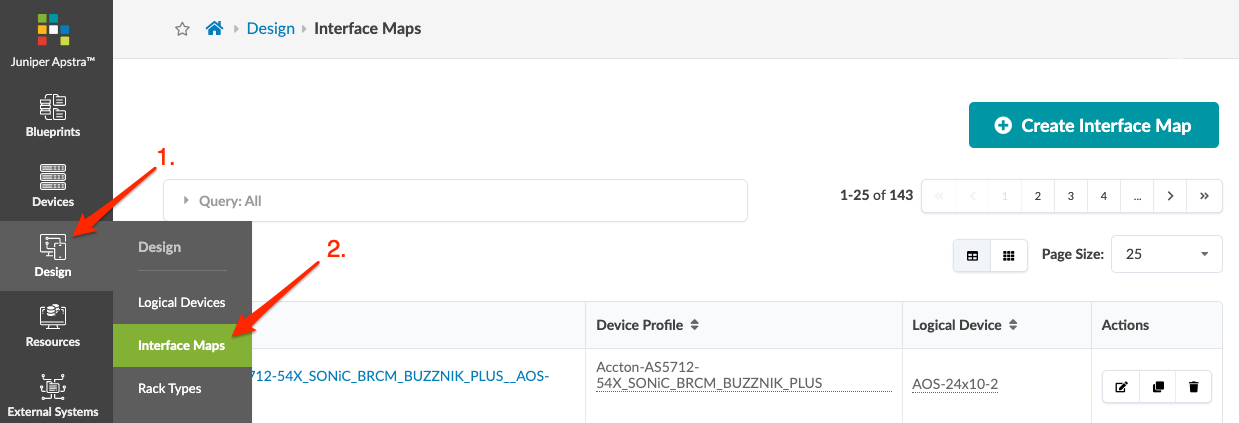Go to home via house icon
This screenshot has width=1239, height=423.
pyautogui.click(x=214, y=29)
